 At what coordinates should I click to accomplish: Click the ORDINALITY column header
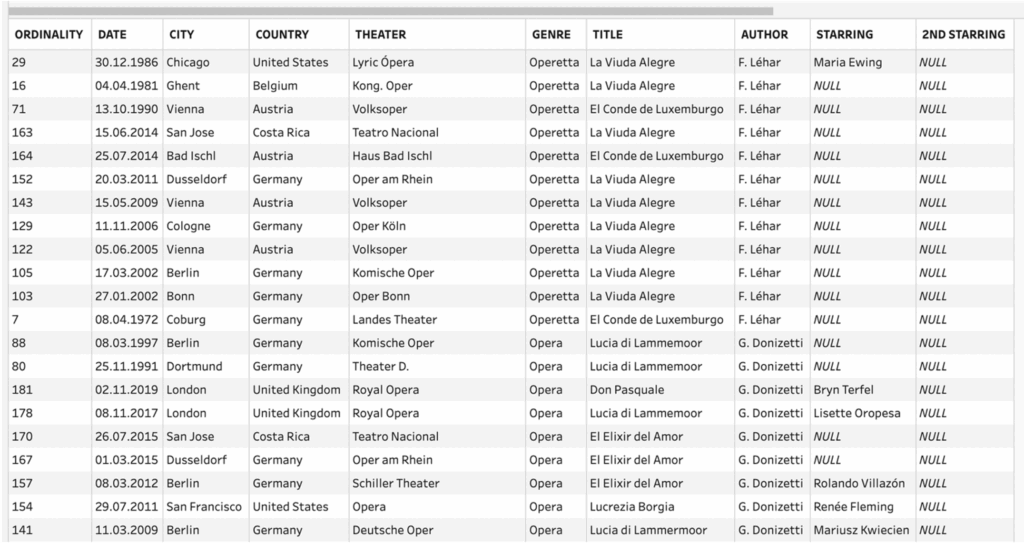pyautogui.click(x=47, y=34)
